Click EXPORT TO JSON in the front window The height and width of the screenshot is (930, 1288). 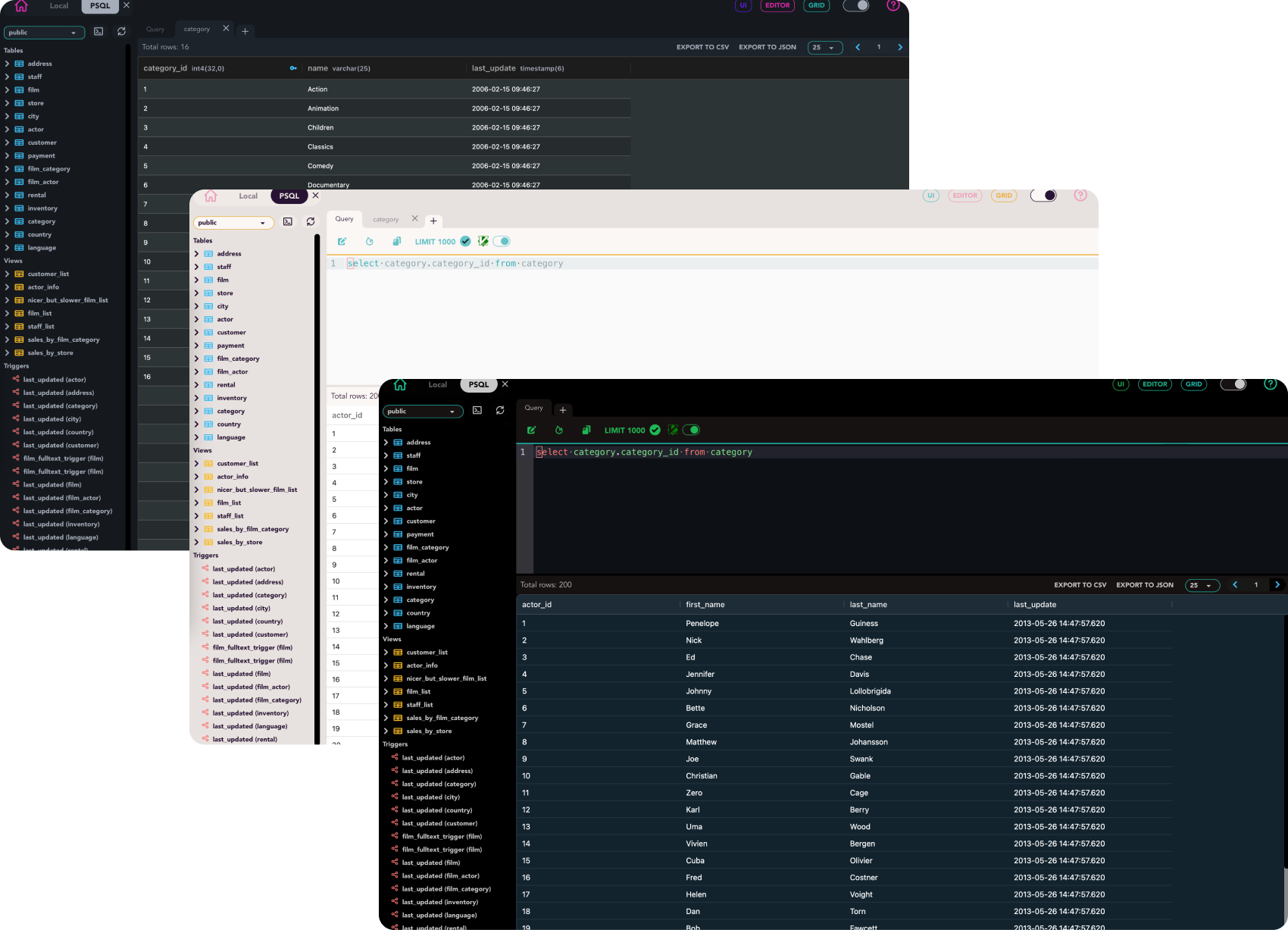click(1145, 585)
